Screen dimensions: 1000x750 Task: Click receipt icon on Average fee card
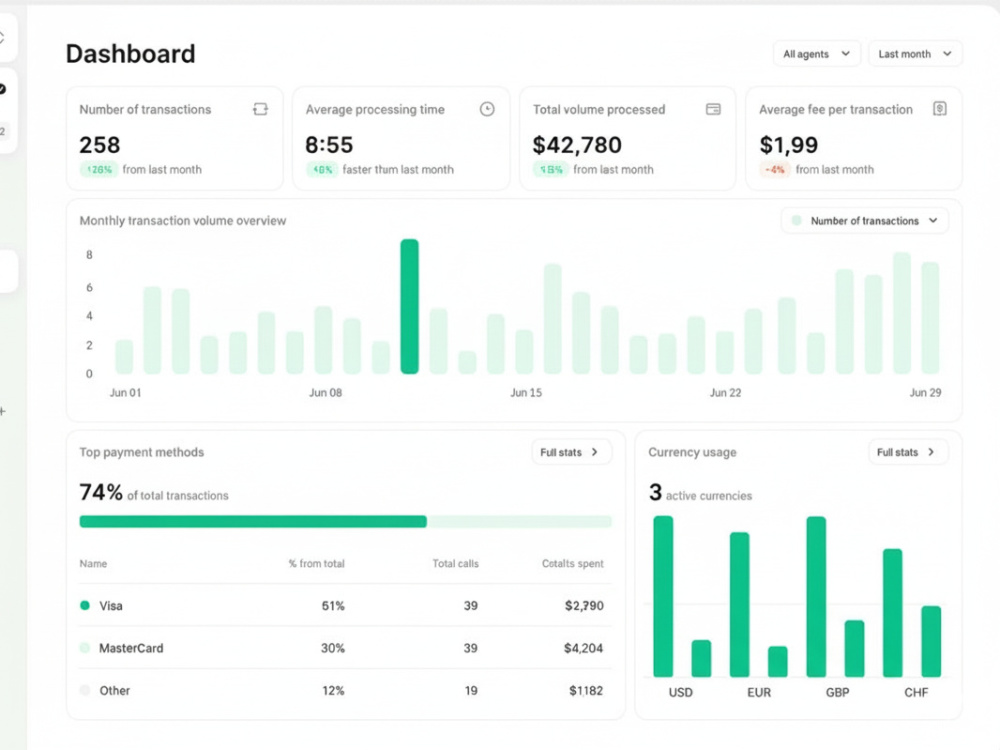939,108
